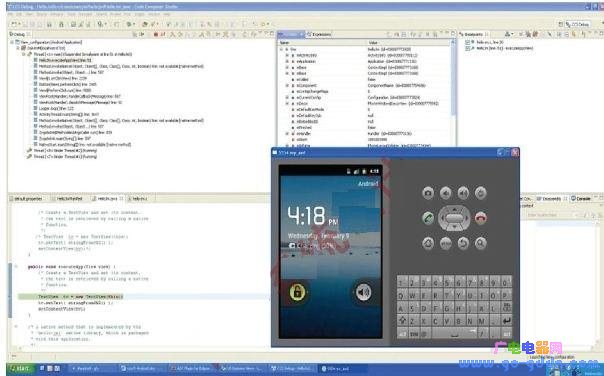Switch to the Expressions tab
The image size is (604, 376).
click(319, 34)
